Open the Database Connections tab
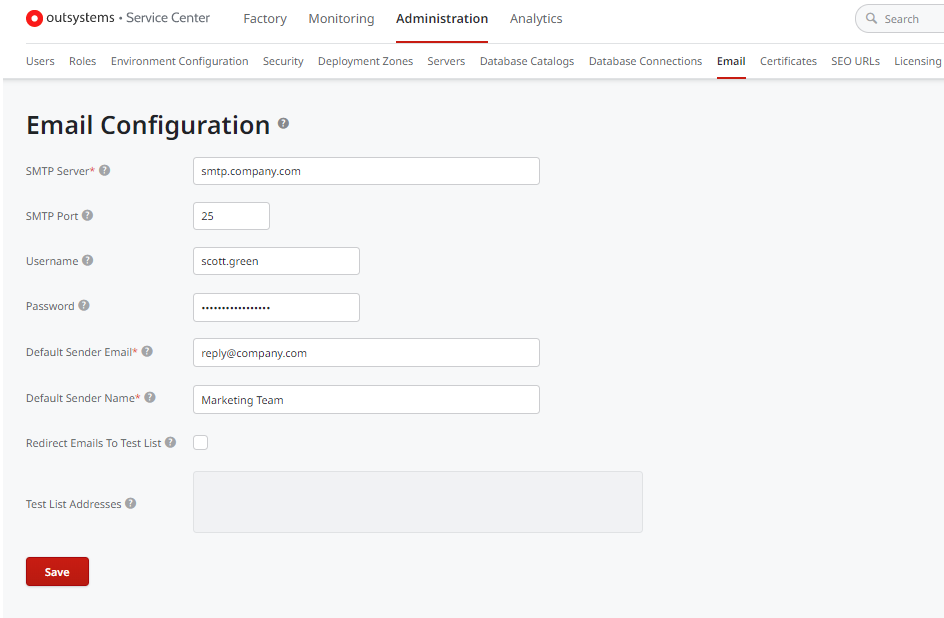 click(645, 61)
